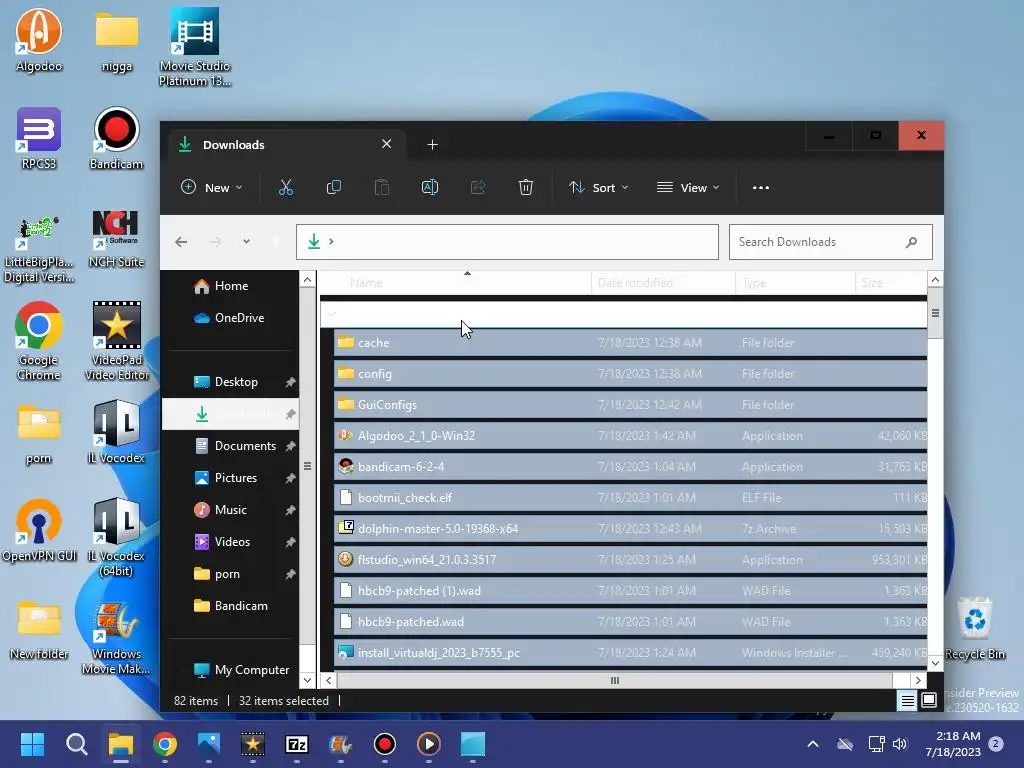Click the Rename icon in the toolbar

(430, 187)
